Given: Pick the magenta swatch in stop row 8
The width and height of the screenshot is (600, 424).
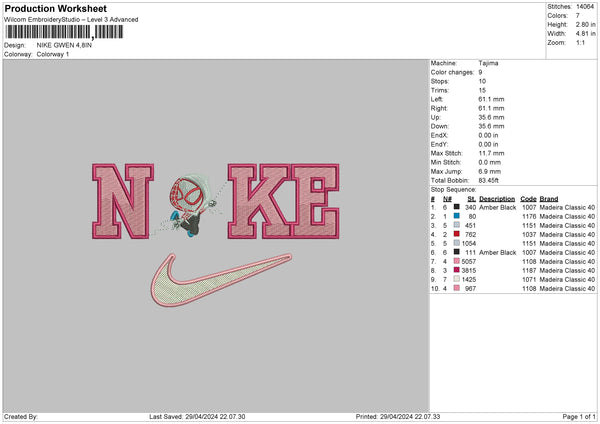Looking at the screenshot, I should 457,270.
